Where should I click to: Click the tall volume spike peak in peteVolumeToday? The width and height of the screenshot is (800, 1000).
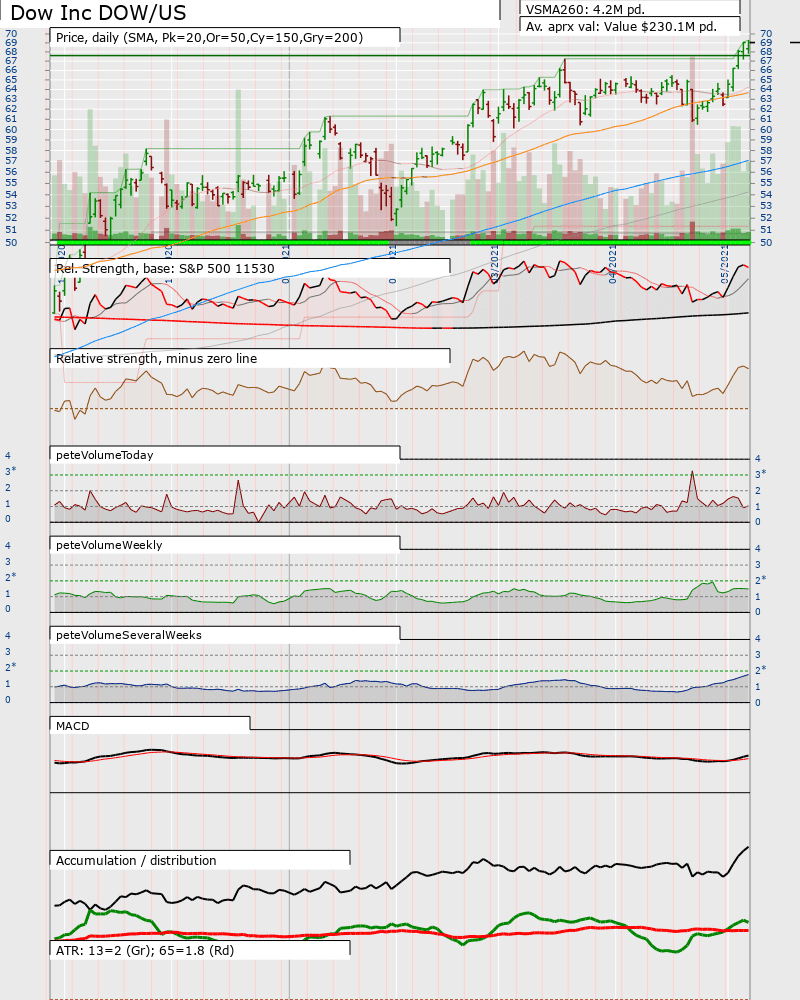tap(692, 473)
